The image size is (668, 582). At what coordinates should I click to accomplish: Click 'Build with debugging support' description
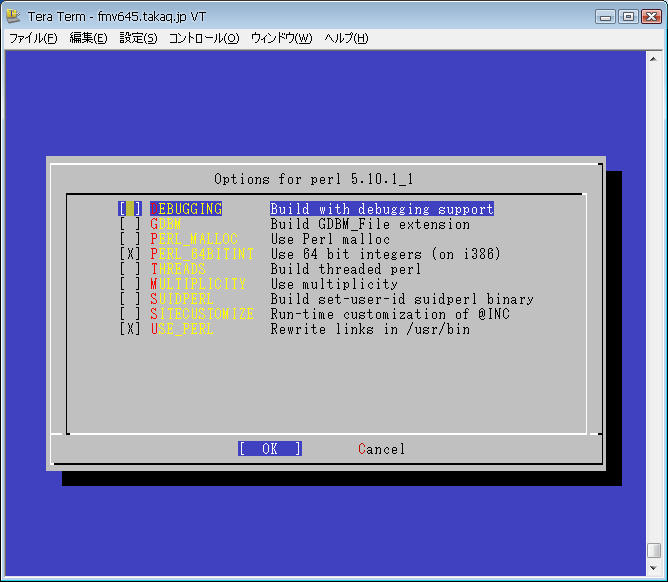click(382, 209)
